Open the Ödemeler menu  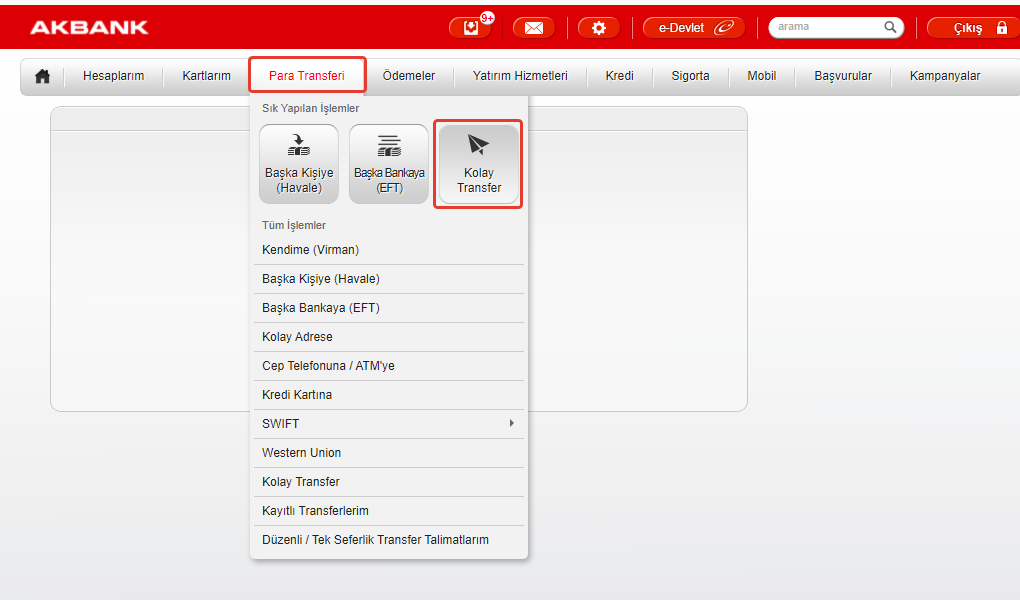(x=409, y=76)
